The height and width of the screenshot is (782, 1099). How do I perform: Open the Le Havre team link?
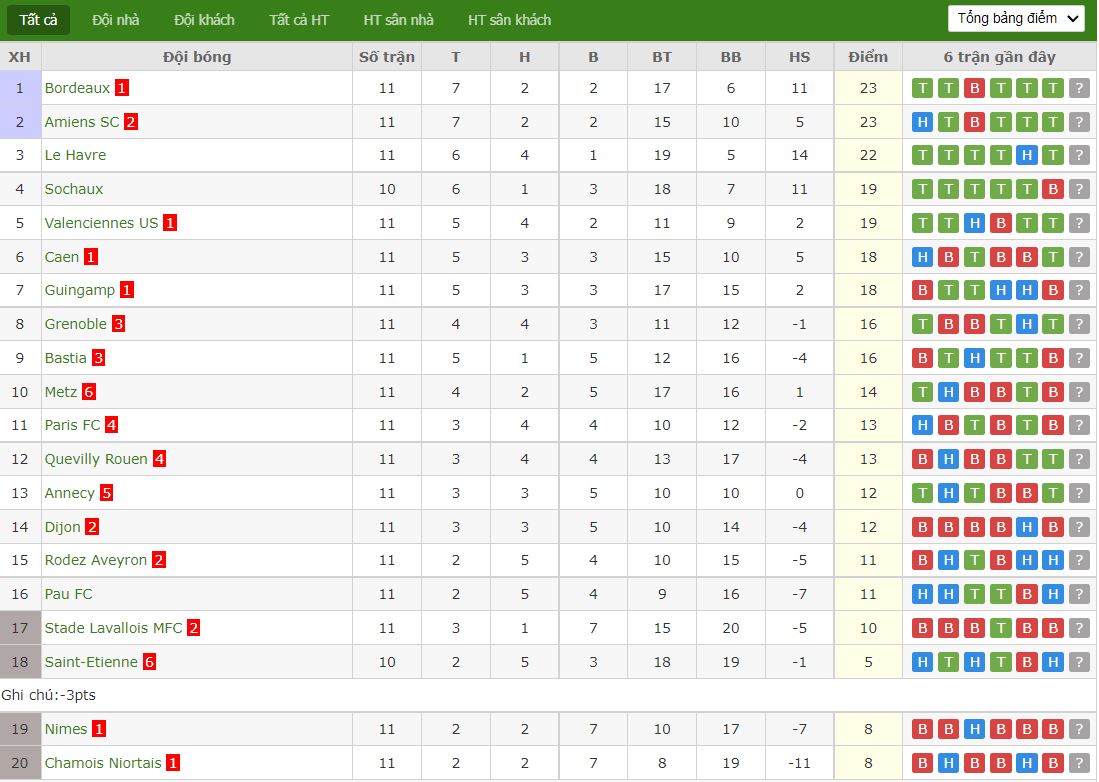[76, 156]
